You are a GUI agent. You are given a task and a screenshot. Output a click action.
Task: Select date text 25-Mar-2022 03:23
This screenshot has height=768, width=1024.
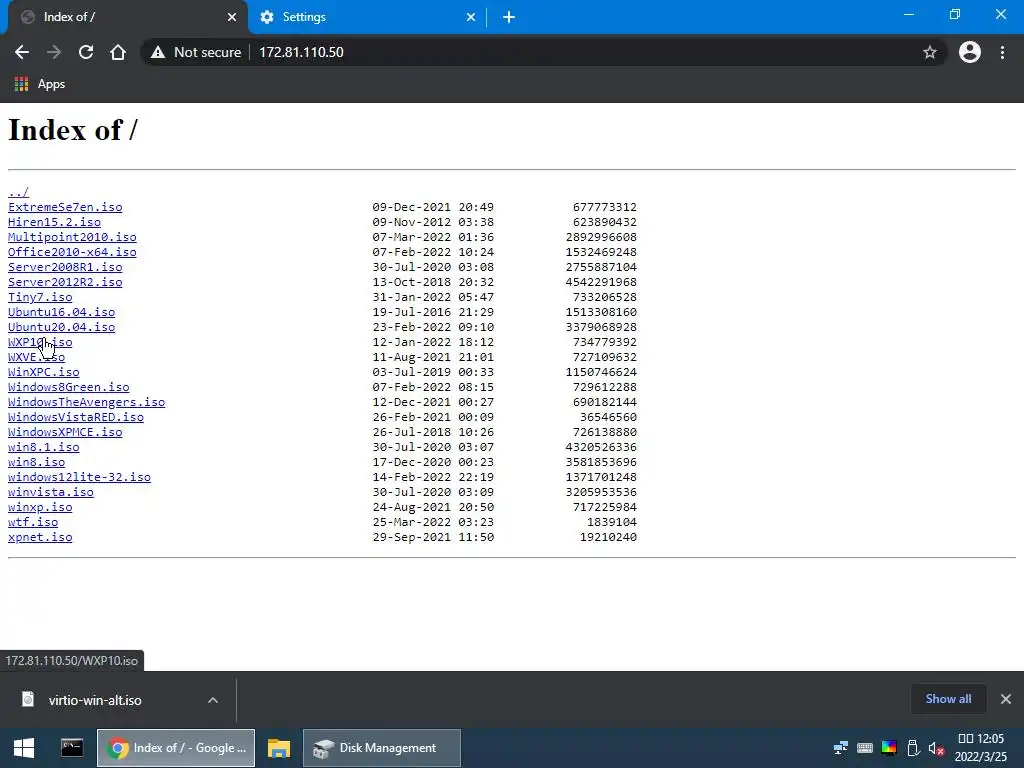point(433,522)
